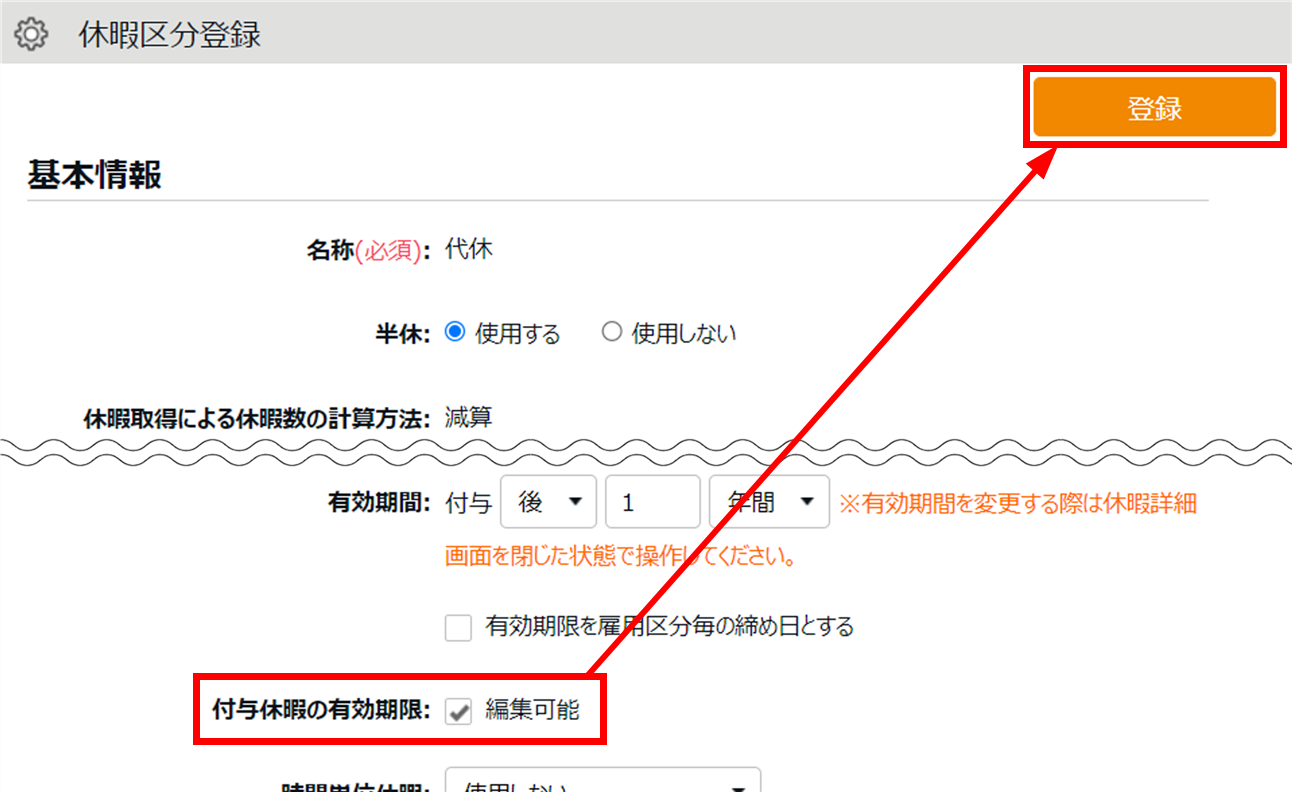Viewport: 1292px width, 792px height.
Task: Click the 基本情報 section heading
Action: click(x=94, y=175)
